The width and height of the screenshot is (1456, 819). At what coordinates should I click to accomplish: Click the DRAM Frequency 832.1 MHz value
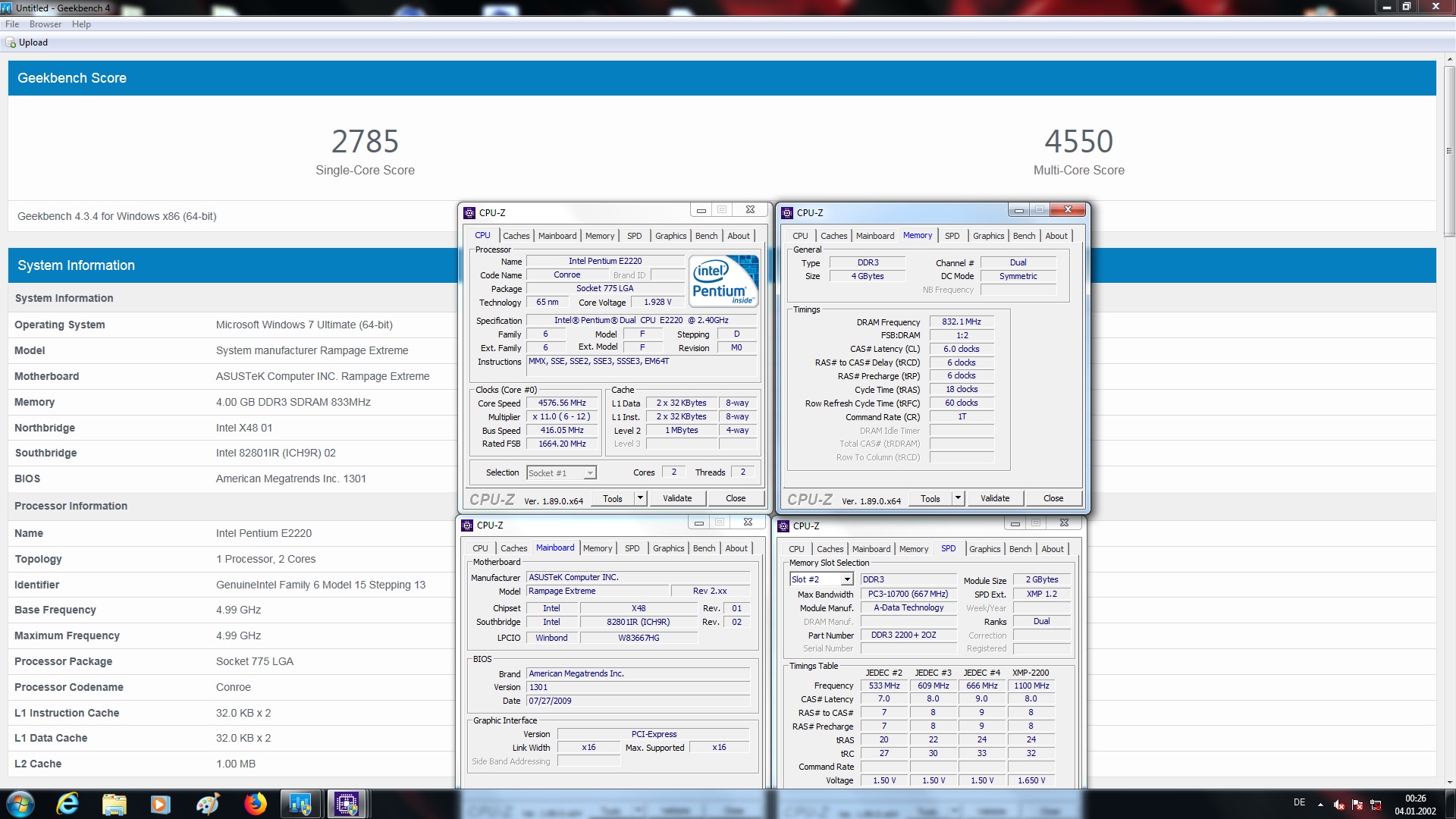pos(962,322)
